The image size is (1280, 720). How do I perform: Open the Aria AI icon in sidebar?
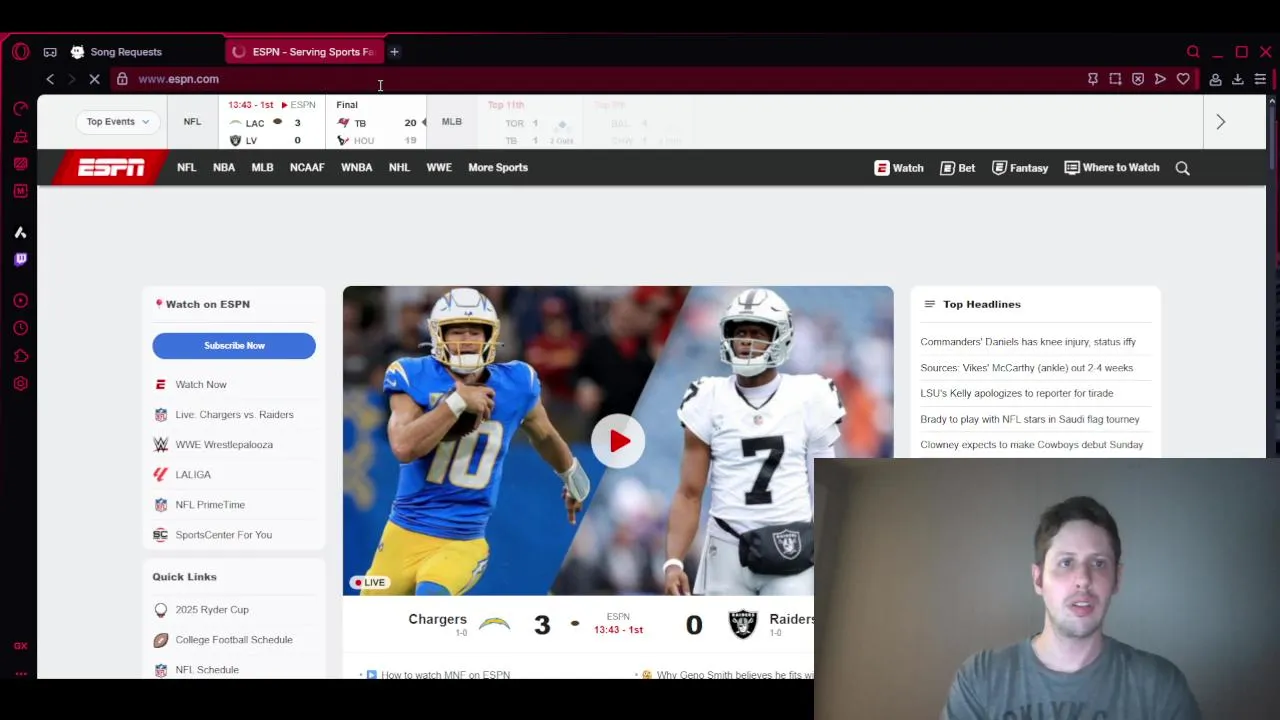coord(20,232)
